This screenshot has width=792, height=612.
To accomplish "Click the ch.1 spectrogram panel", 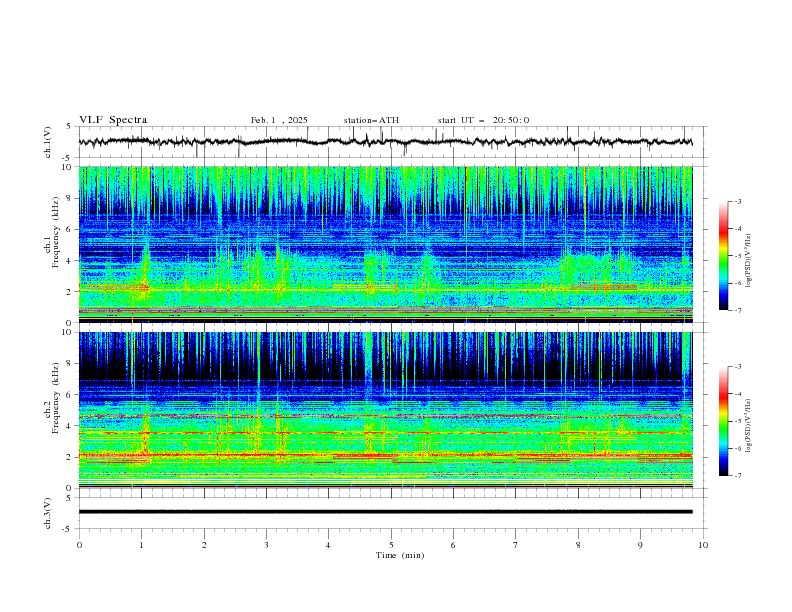I will click(x=385, y=244).
